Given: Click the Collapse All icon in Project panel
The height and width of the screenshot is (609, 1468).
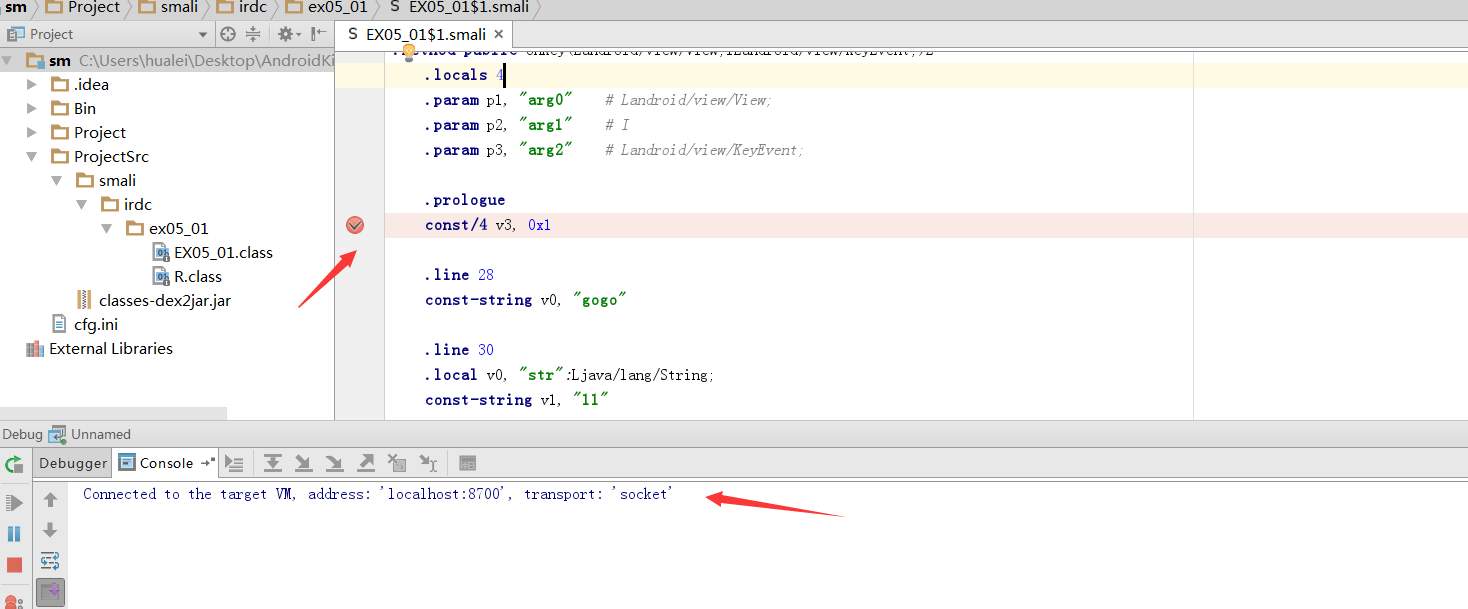Looking at the screenshot, I should point(253,34).
